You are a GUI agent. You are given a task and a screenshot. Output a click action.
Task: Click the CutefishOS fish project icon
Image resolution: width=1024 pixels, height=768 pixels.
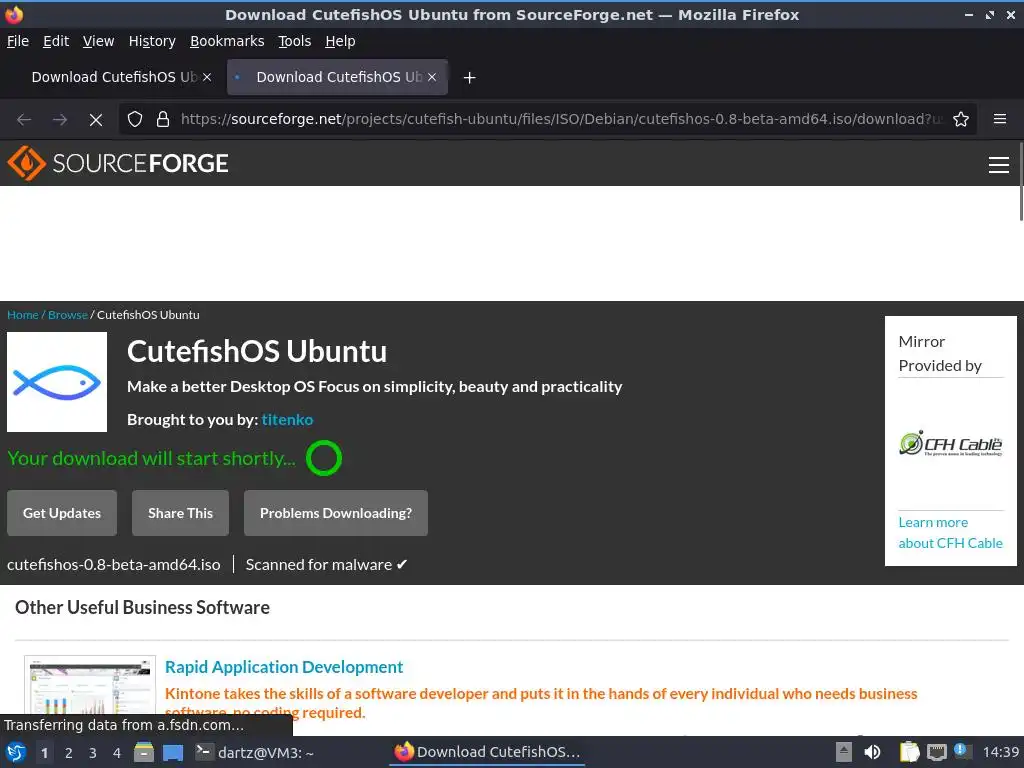[57, 382]
